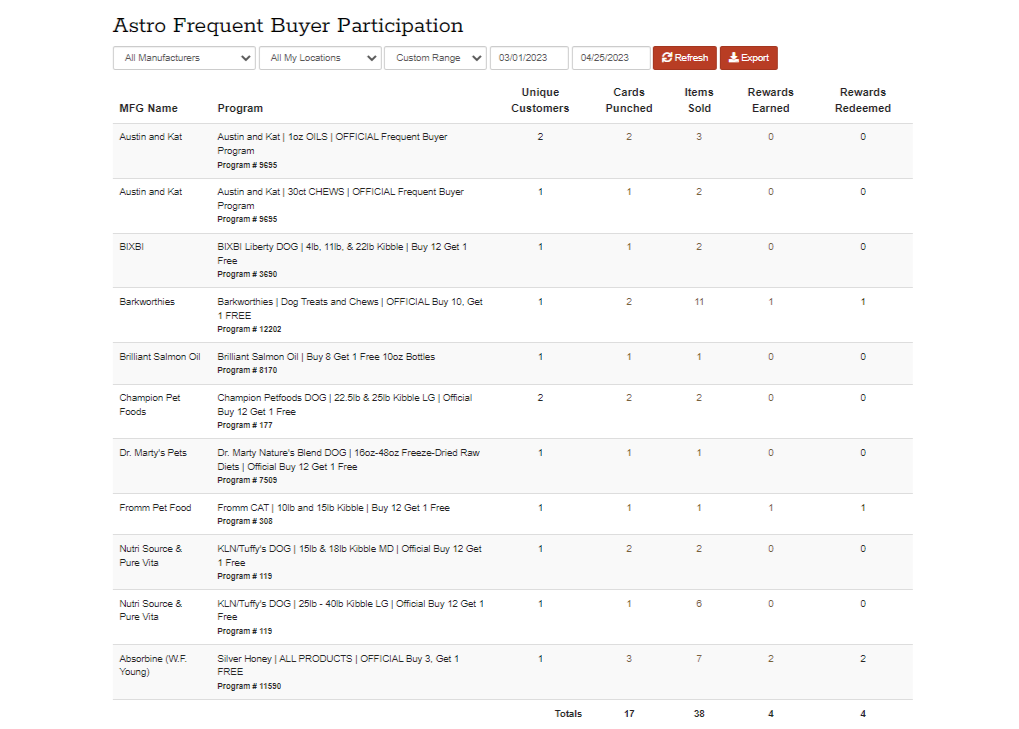Click the Cards Punched column header

point(629,100)
